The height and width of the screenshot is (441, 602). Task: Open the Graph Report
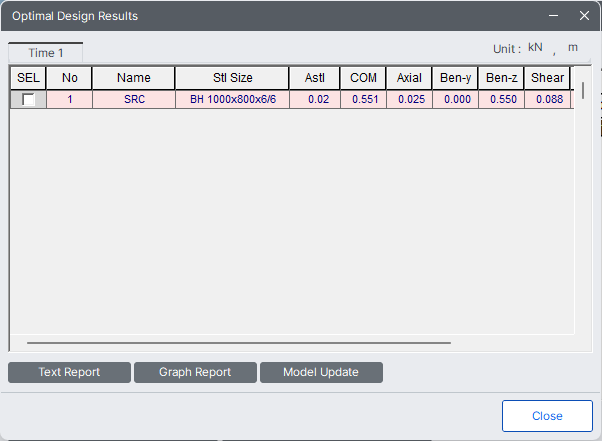pyautogui.click(x=195, y=372)
